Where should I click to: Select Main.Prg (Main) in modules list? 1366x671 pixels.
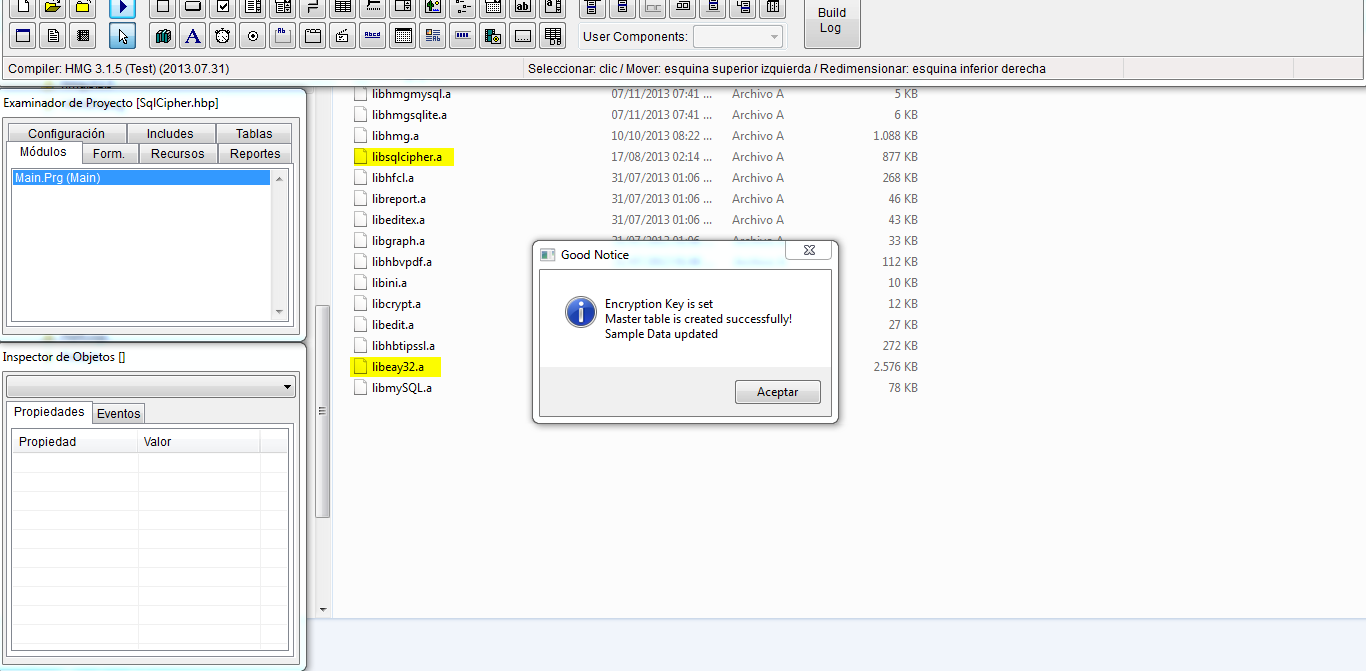click(x=140, y=178)
